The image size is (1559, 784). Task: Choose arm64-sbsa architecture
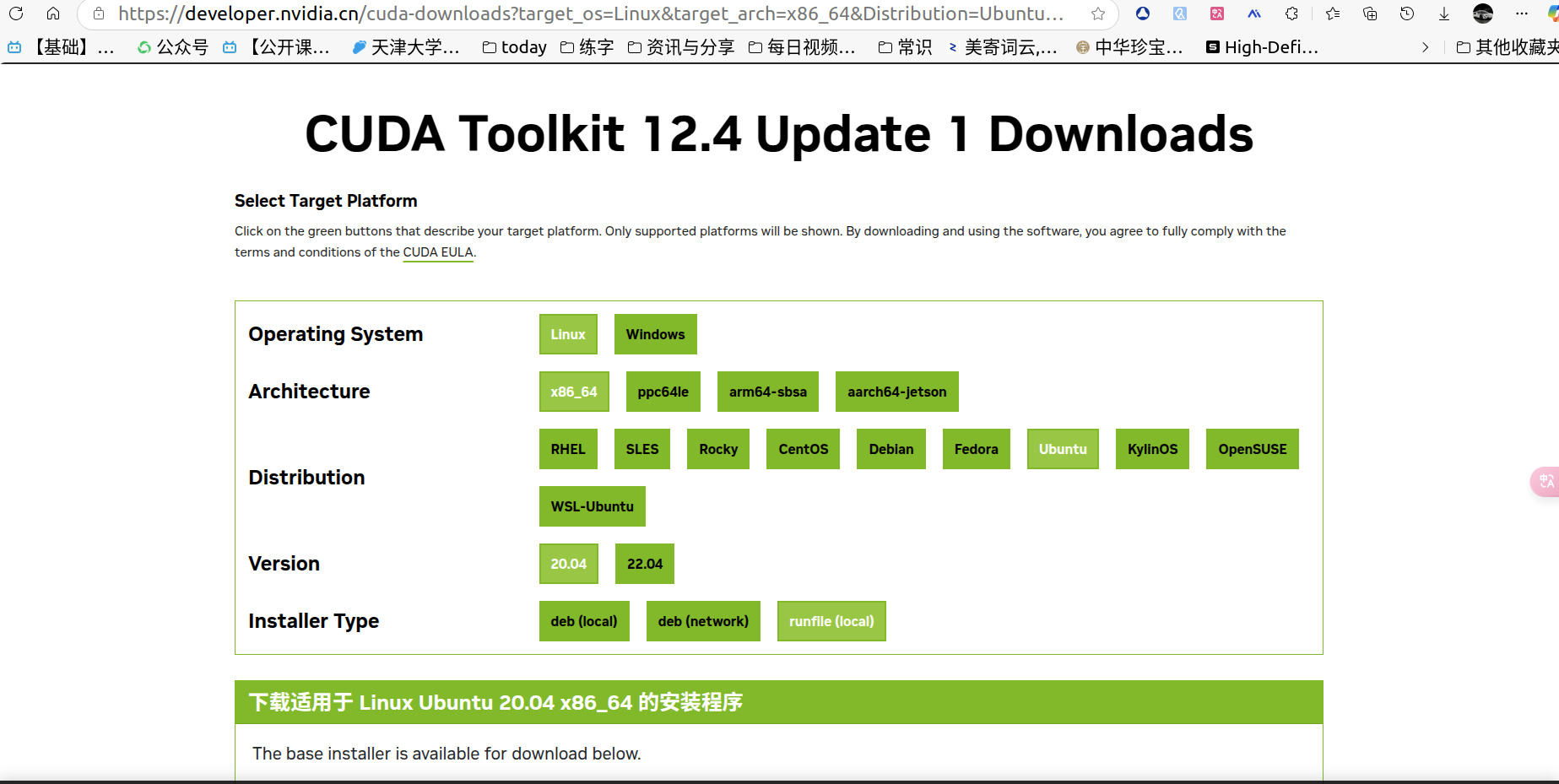pyautogui.click(x=768, y=392)
